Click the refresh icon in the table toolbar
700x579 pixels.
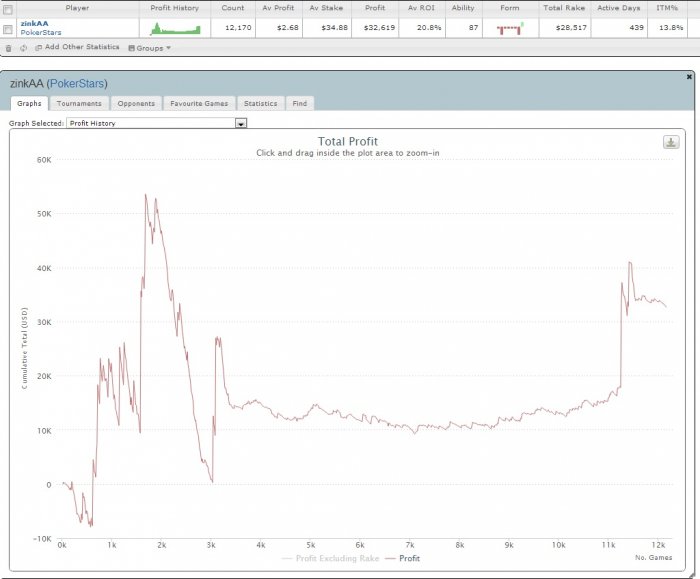pos(23,48)
